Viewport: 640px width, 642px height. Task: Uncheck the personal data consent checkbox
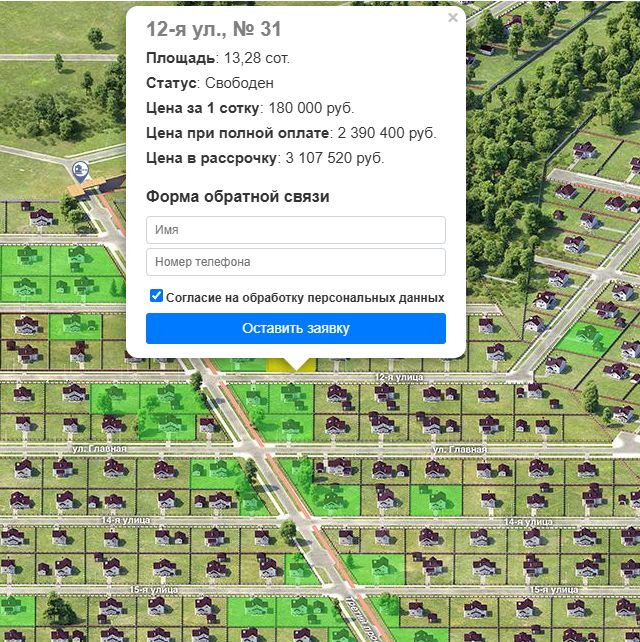click(x=156, y=296)
